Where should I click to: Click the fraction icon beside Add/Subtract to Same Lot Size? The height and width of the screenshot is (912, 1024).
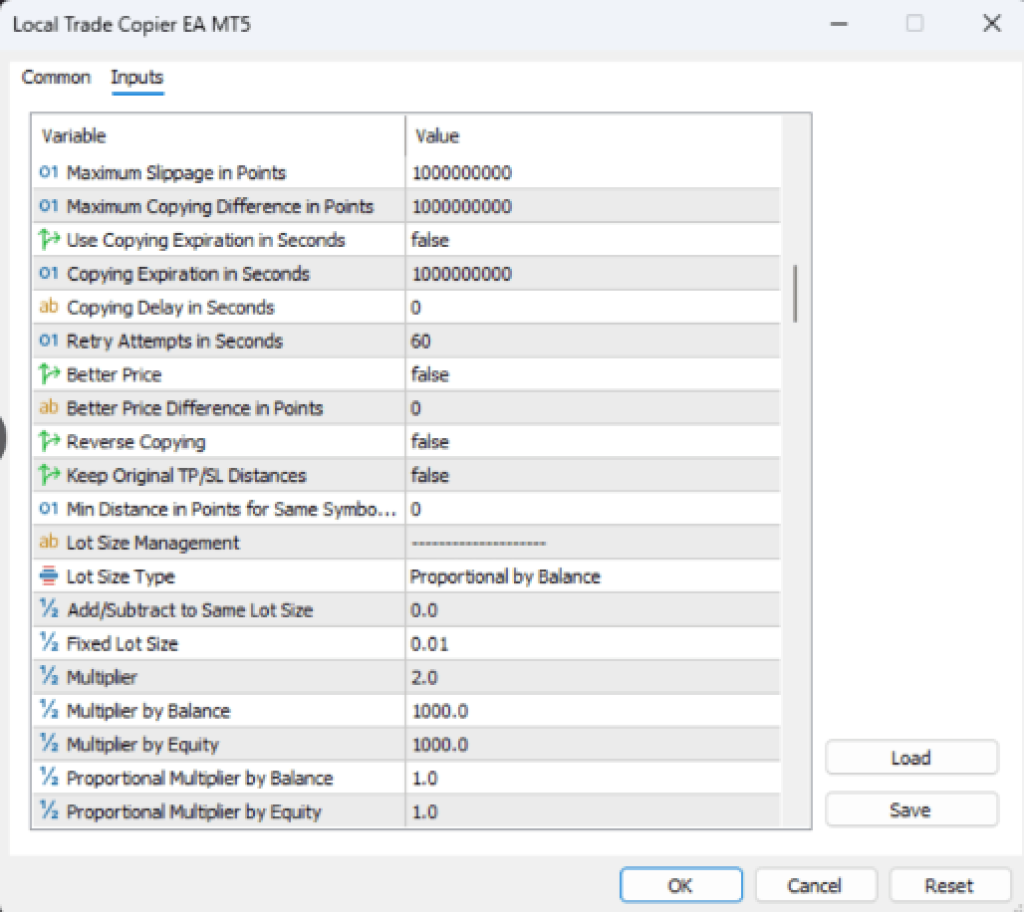click(x=49, y=610)
